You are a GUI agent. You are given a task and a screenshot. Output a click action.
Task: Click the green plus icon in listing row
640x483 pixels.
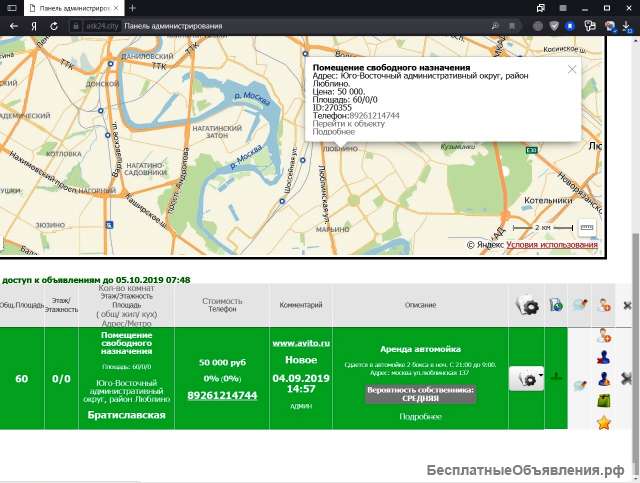click(x=556, y=377)
